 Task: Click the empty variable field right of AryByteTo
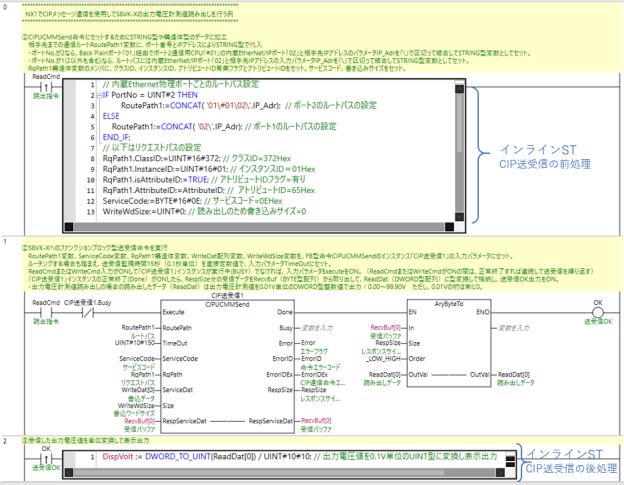click(514, 328)
